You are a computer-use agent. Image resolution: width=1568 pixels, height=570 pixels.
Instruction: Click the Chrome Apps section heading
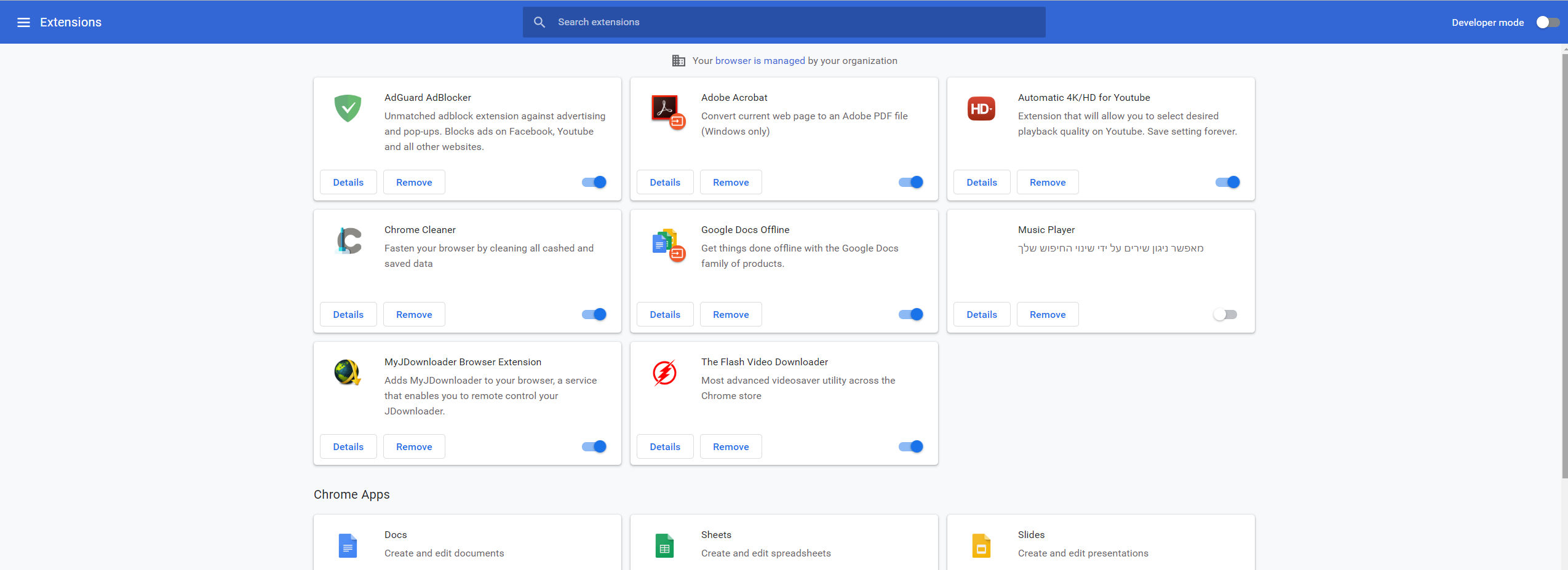click(x=351, y=494)
